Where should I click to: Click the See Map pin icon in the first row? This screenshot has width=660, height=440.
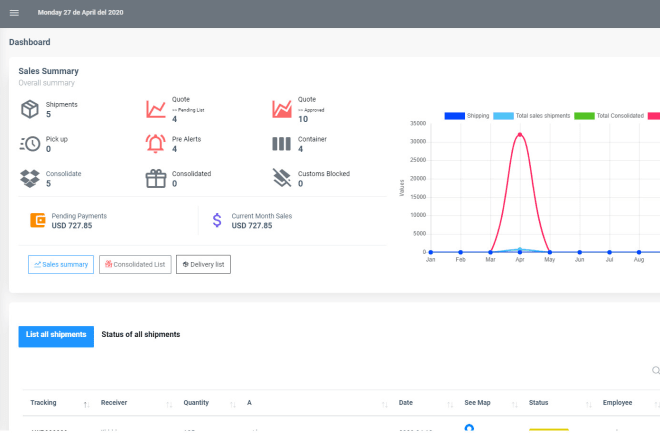[469, 428]
